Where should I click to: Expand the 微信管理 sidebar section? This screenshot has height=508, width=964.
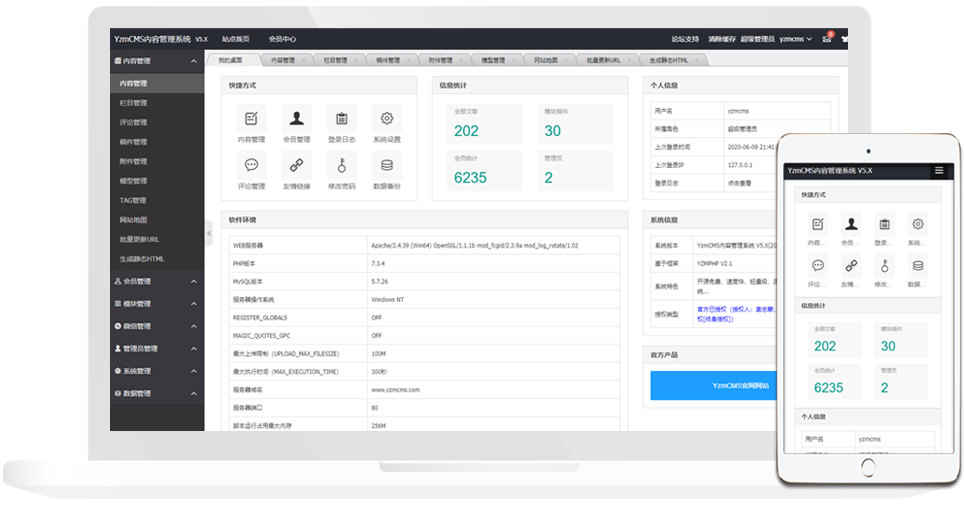tap(156, 326)
